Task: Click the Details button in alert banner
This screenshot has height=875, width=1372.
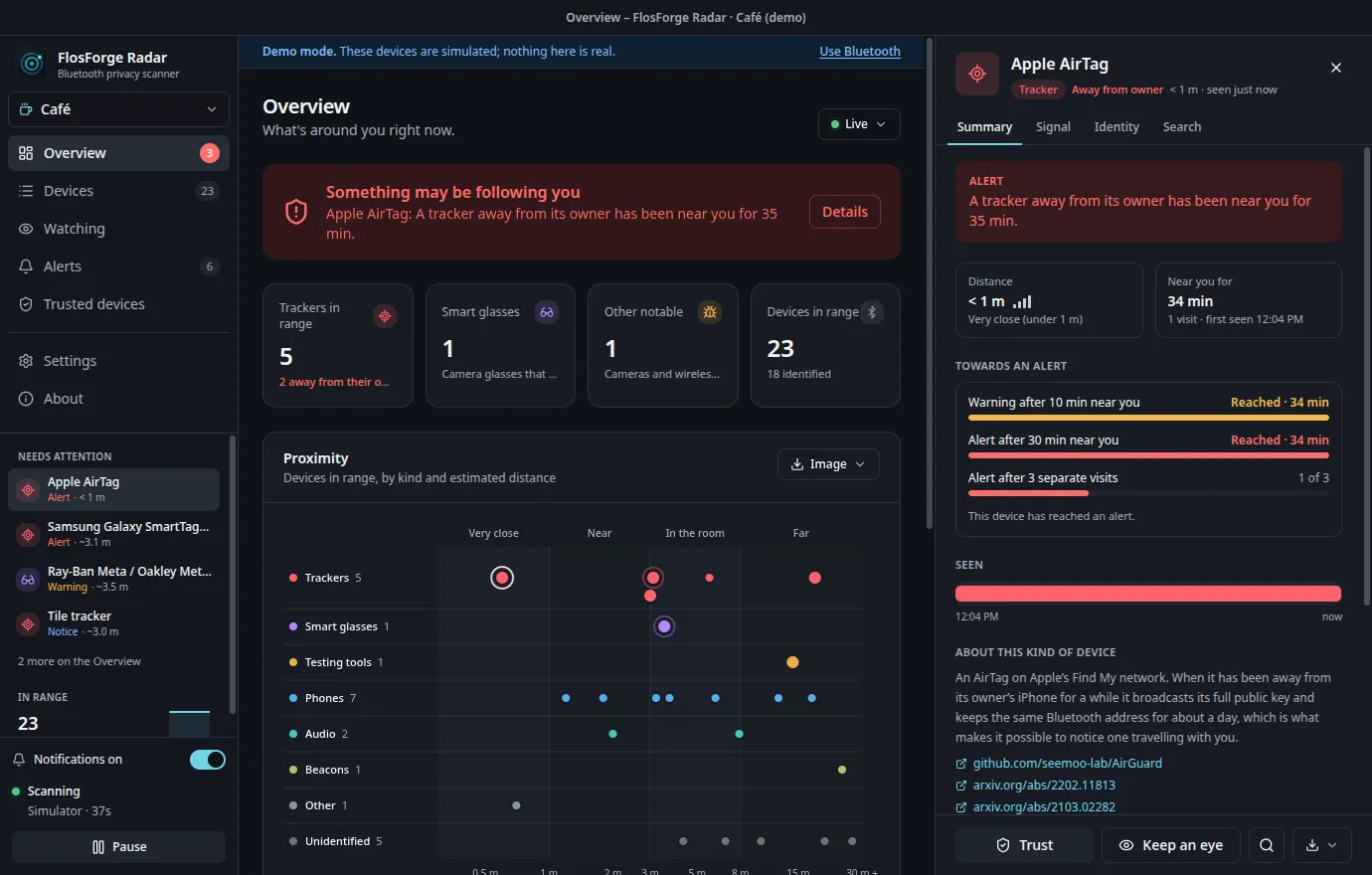Action: point(845,212)
